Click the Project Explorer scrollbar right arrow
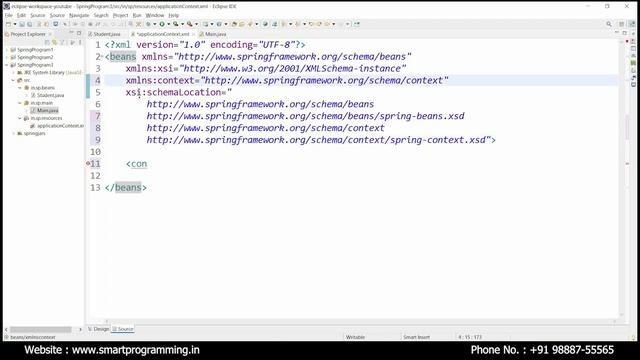This screenshot has width=640, height=360. click(x=80, y=329)
